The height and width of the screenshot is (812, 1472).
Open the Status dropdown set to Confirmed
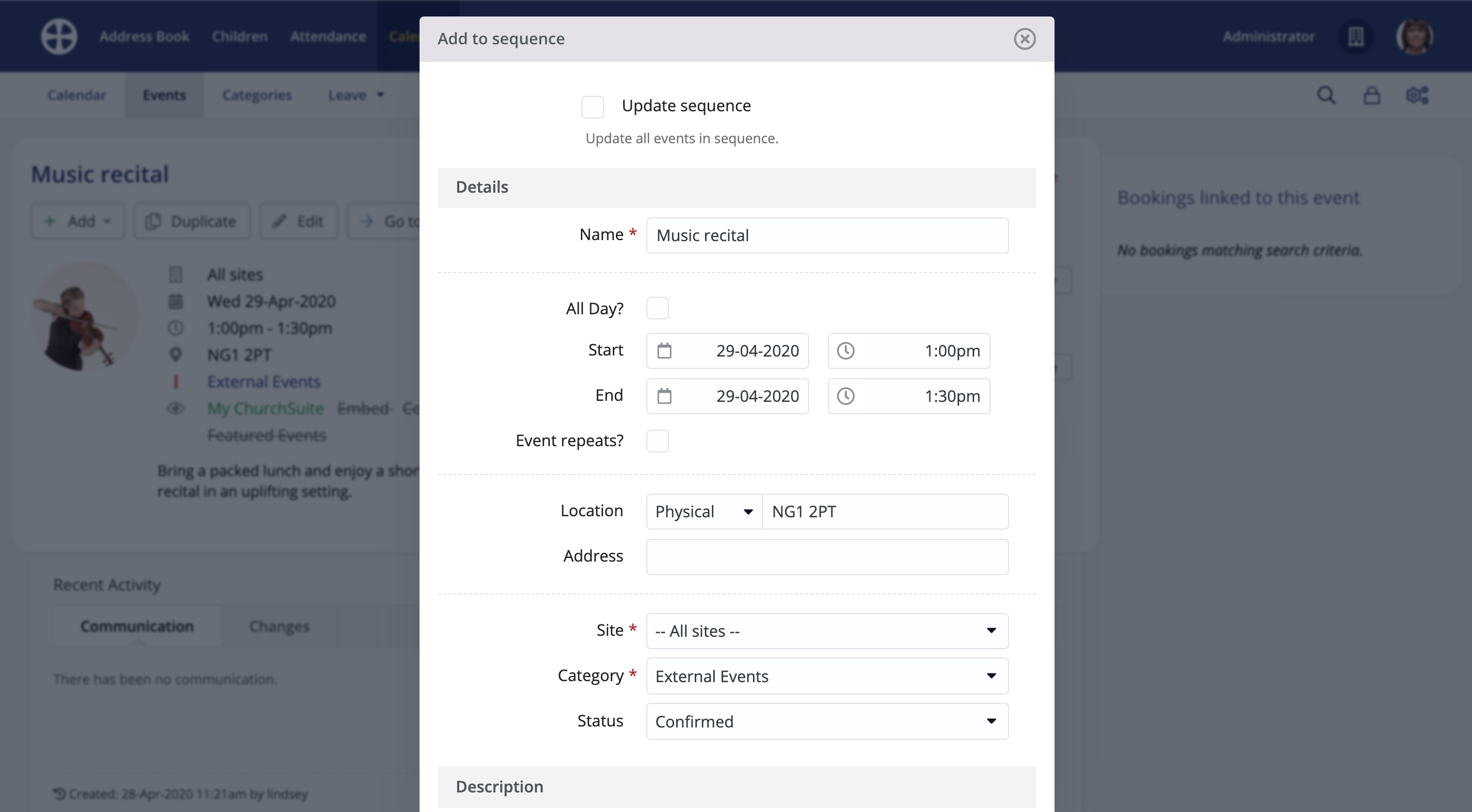pos(827,721)
